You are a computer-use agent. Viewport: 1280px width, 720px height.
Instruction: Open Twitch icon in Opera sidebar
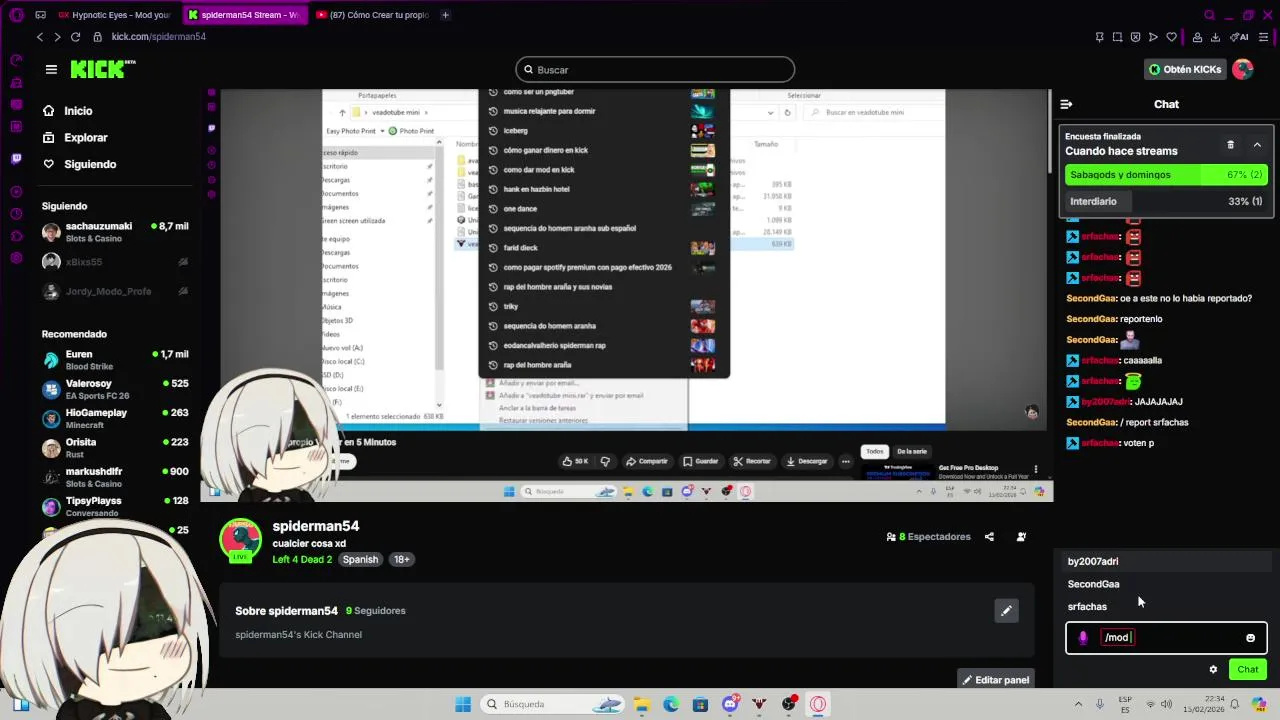tap(16, 159)
